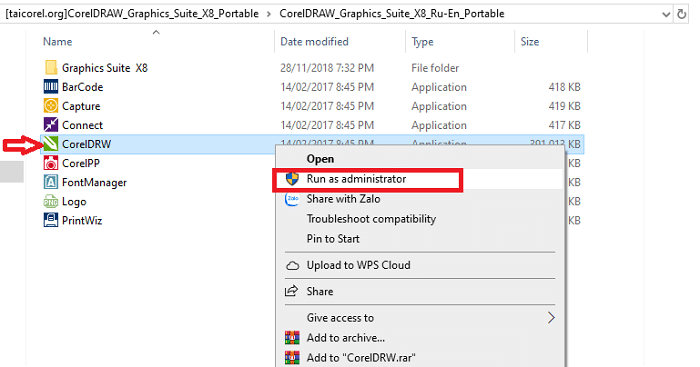Select Open in the context menu
The image size is (700, 367).
(320, 159)
